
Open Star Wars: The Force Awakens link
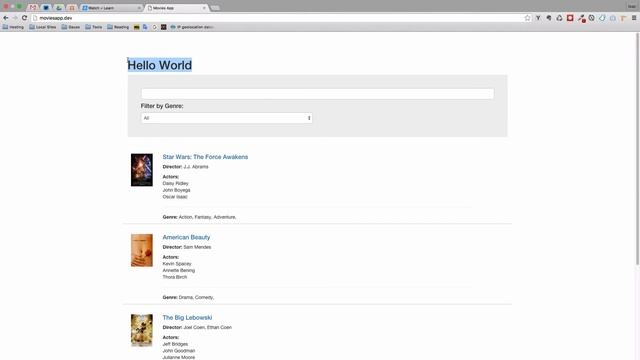point(205,157)
